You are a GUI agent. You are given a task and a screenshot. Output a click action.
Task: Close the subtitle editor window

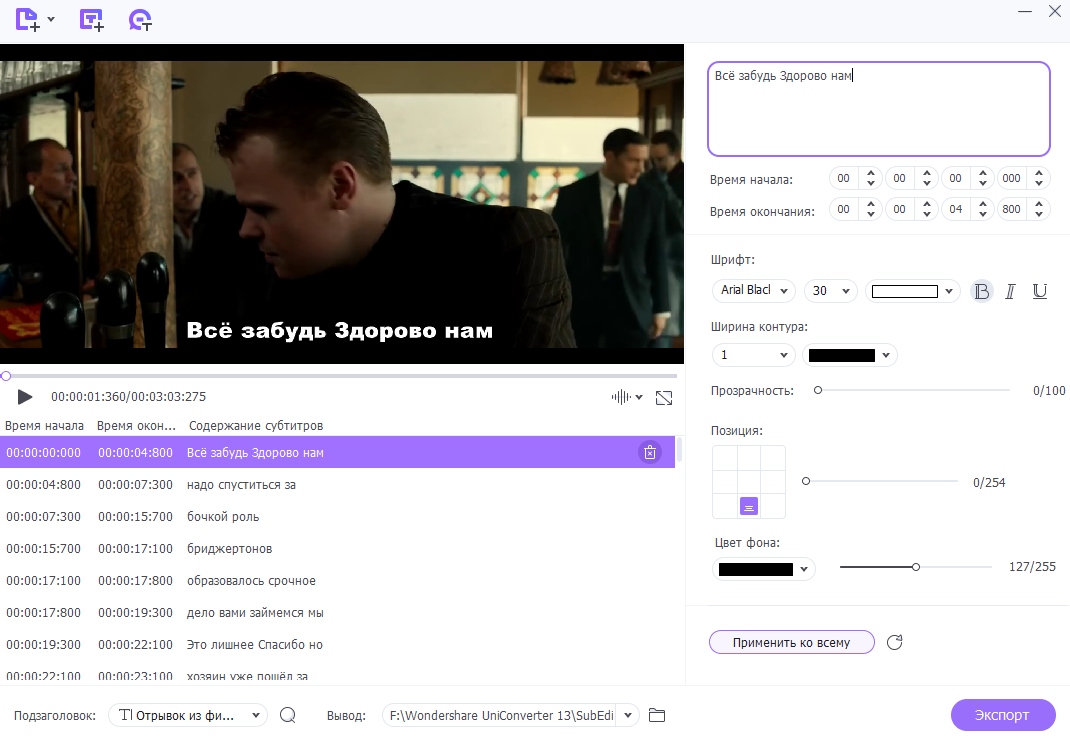click(1054, 12)
